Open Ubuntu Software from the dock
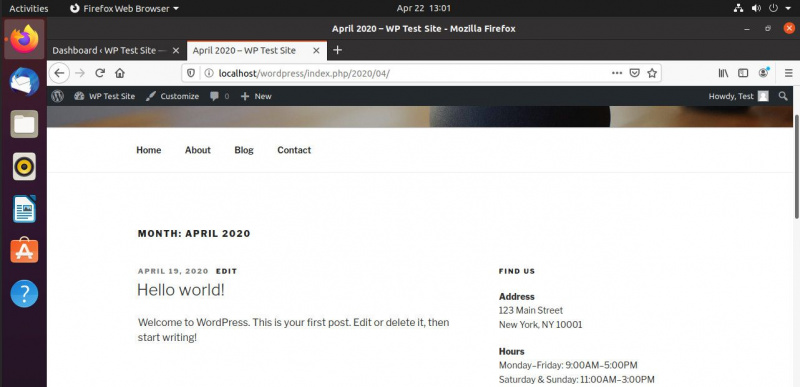 click(x=24, y=250)
